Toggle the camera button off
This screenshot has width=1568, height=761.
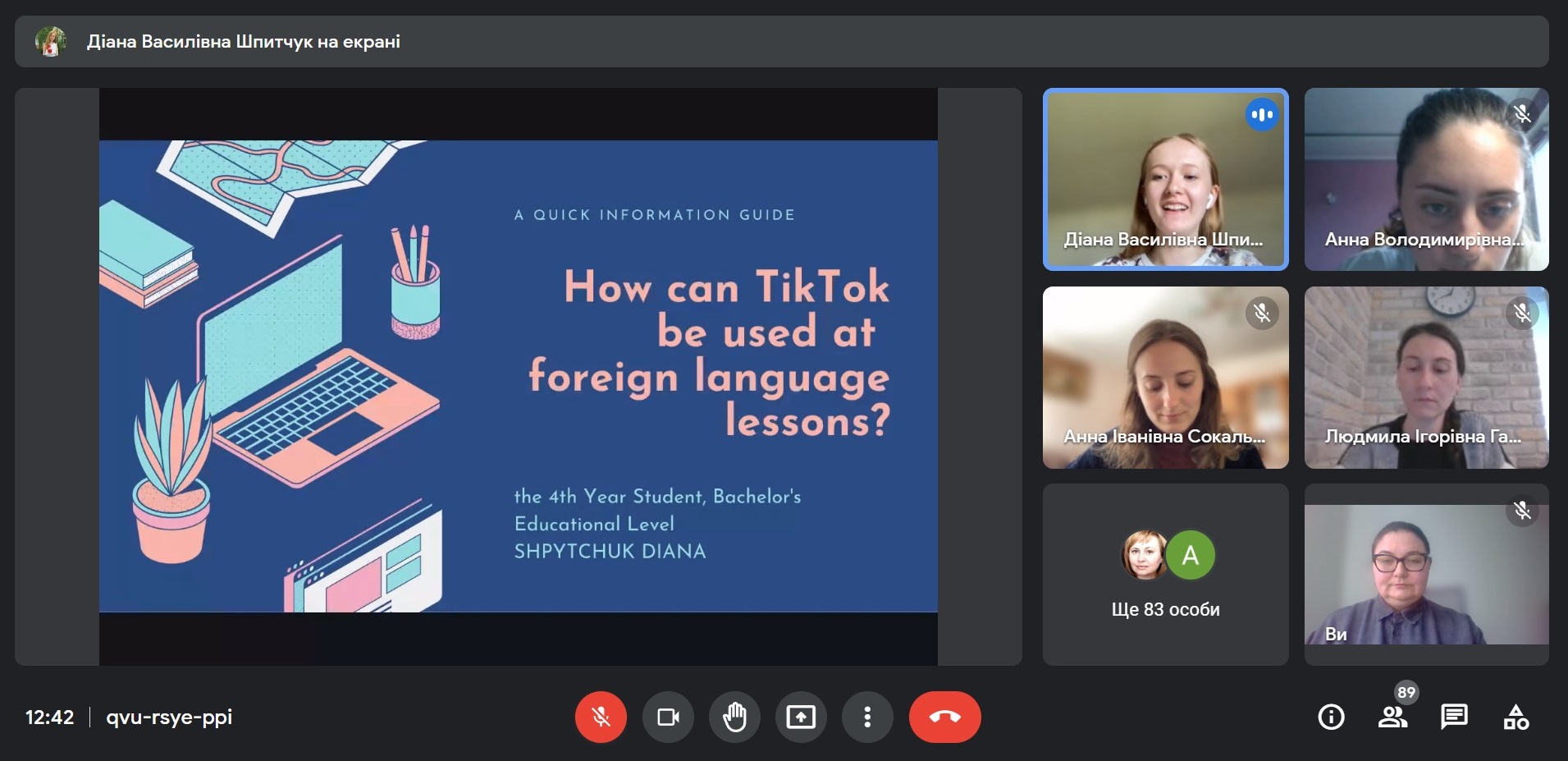point(668,717)
